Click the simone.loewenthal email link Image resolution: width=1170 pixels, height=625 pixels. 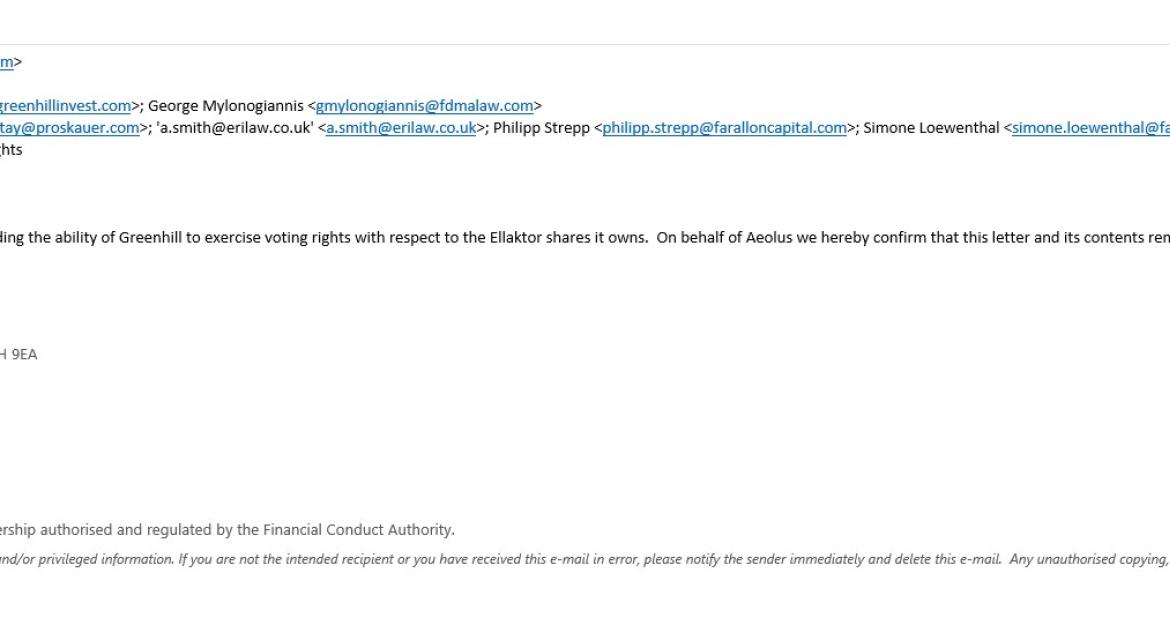1091,128
